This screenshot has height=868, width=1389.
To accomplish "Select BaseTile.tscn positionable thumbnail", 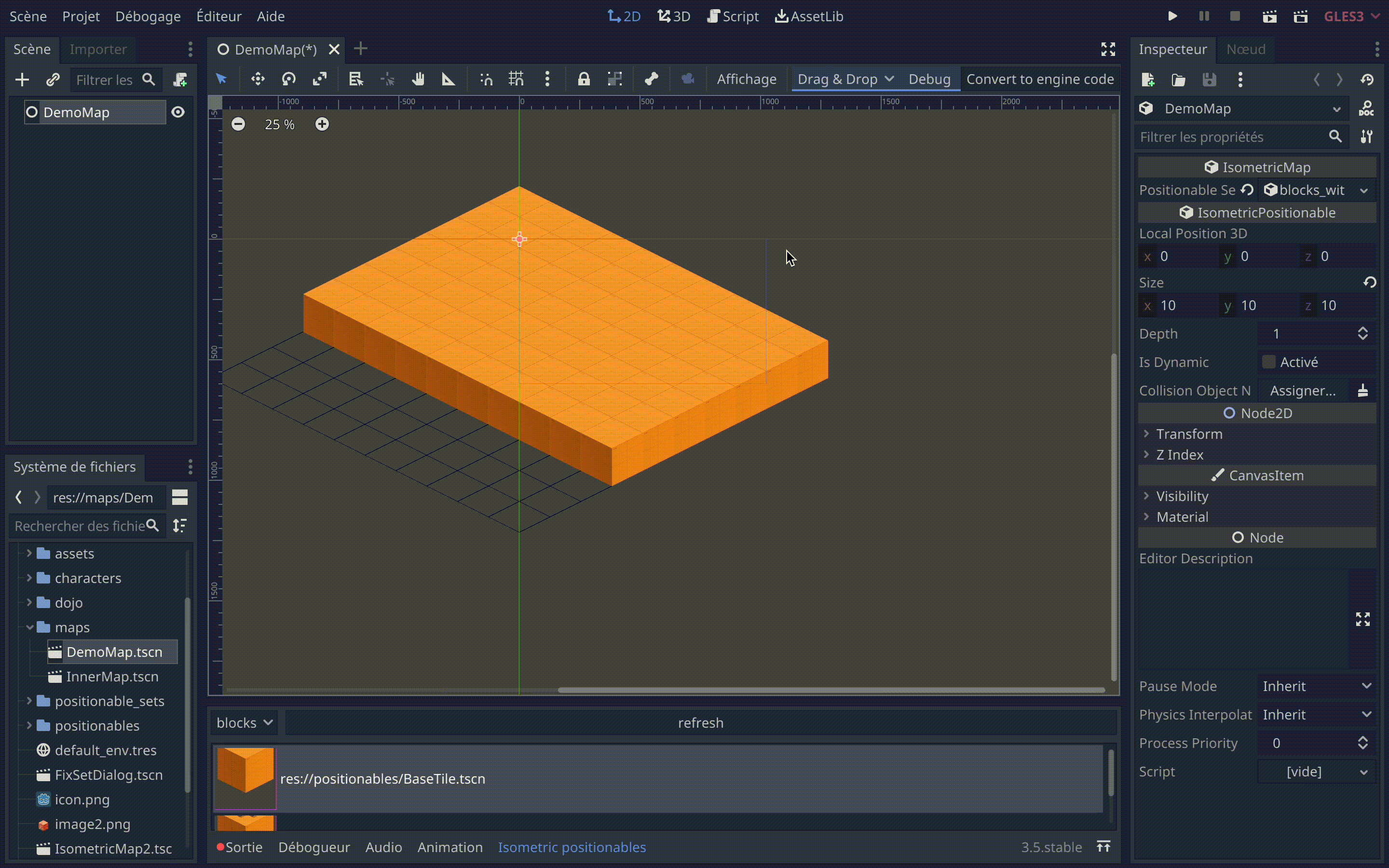I will coord(245,778).
